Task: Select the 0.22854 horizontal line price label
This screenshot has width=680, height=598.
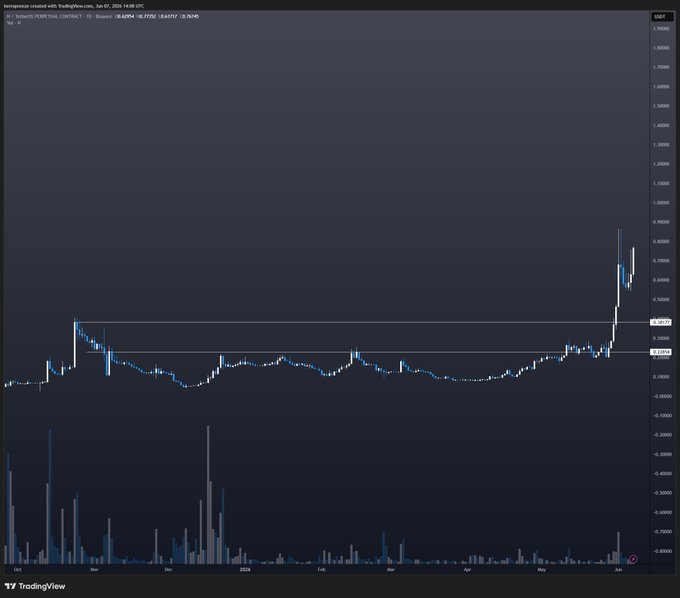Action: (x=661, y=352)
